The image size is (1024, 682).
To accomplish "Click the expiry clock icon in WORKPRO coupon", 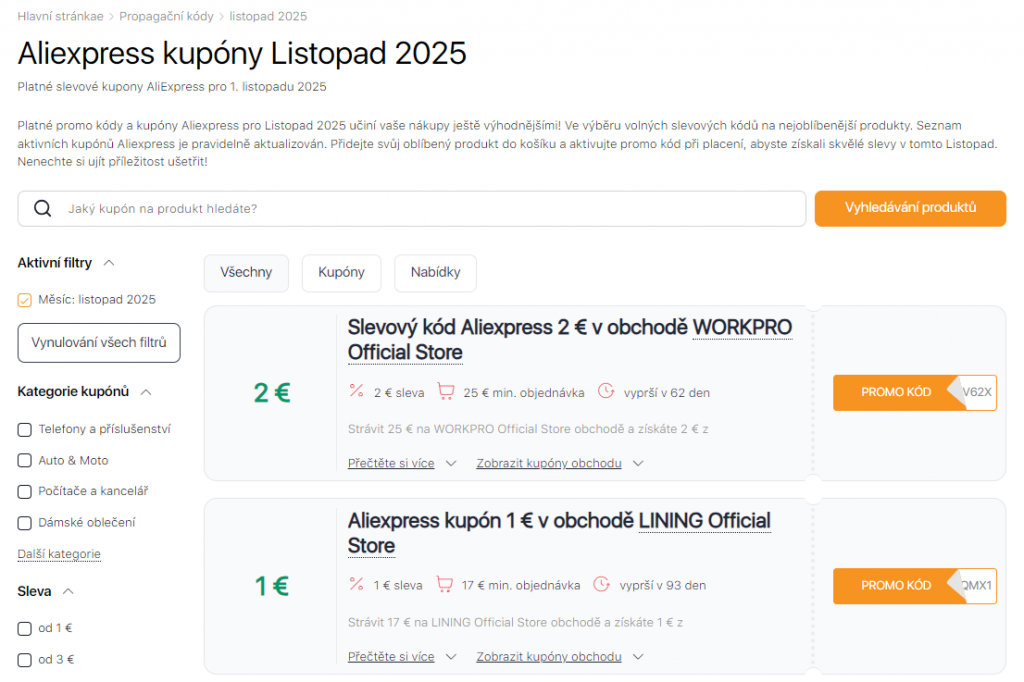I will point(606,391).
